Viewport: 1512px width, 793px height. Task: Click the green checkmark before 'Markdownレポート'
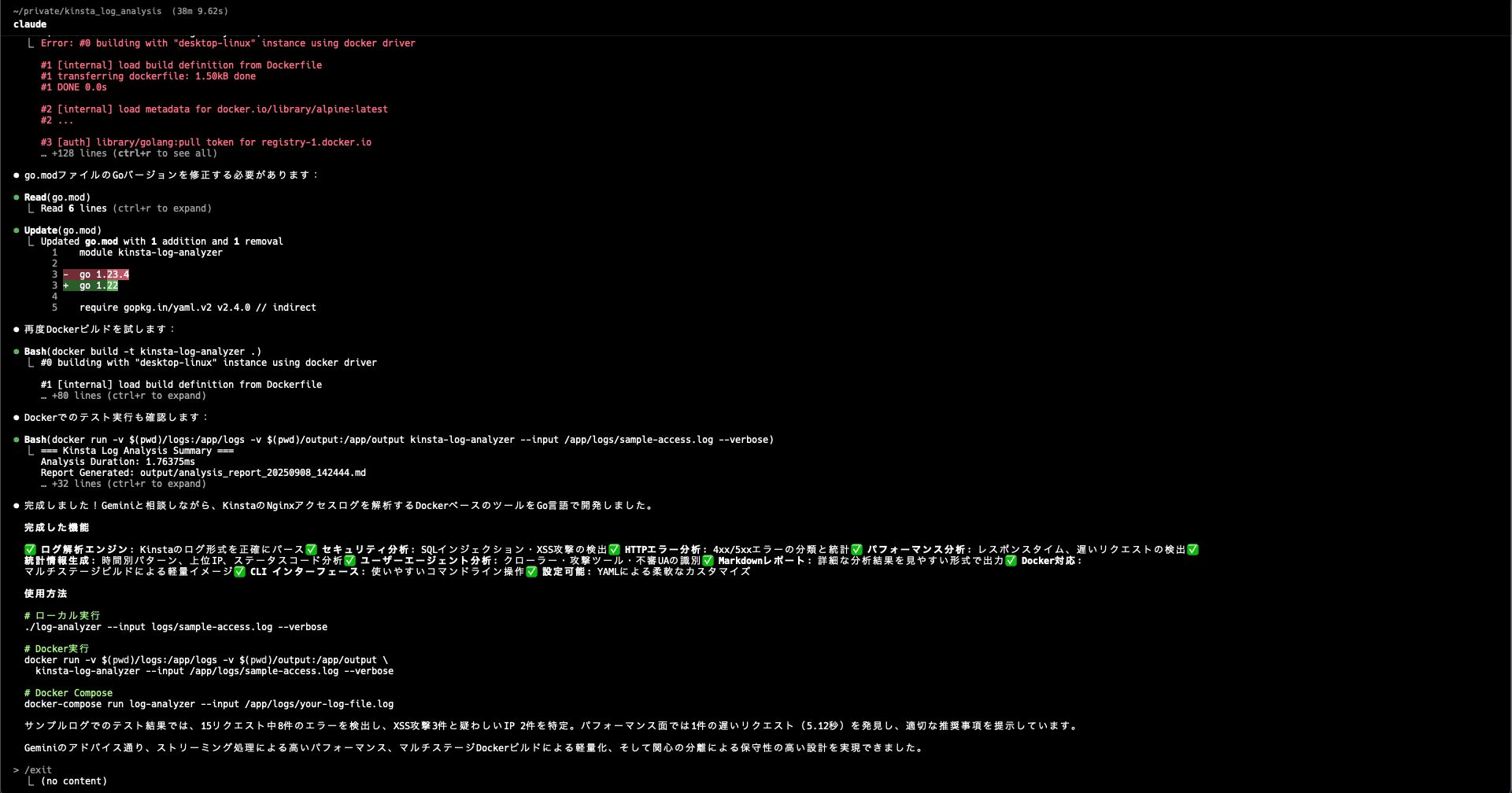pyautogui.click(x=708, y=561)
